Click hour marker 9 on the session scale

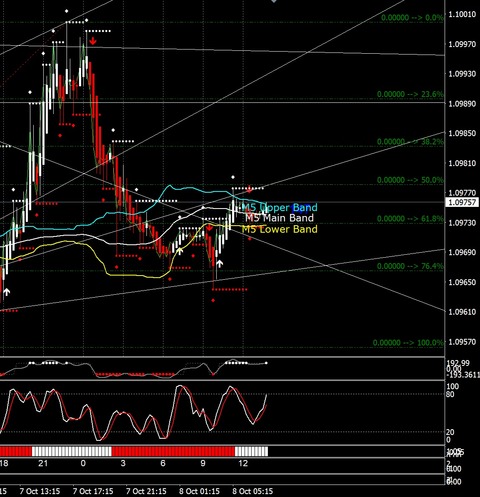coord(203,463)
